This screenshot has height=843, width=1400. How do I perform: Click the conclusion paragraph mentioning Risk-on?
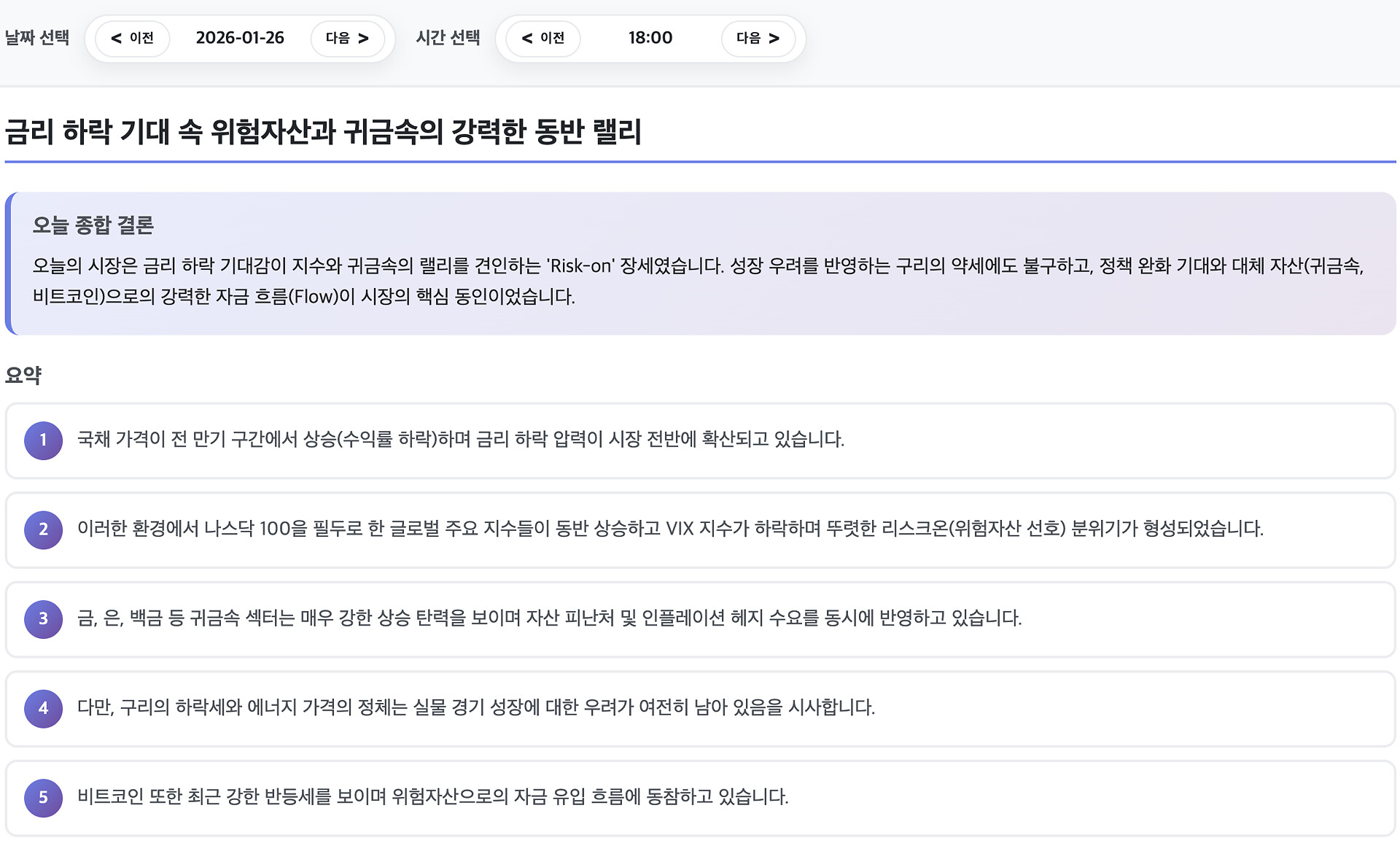click(x=698, y=281)
